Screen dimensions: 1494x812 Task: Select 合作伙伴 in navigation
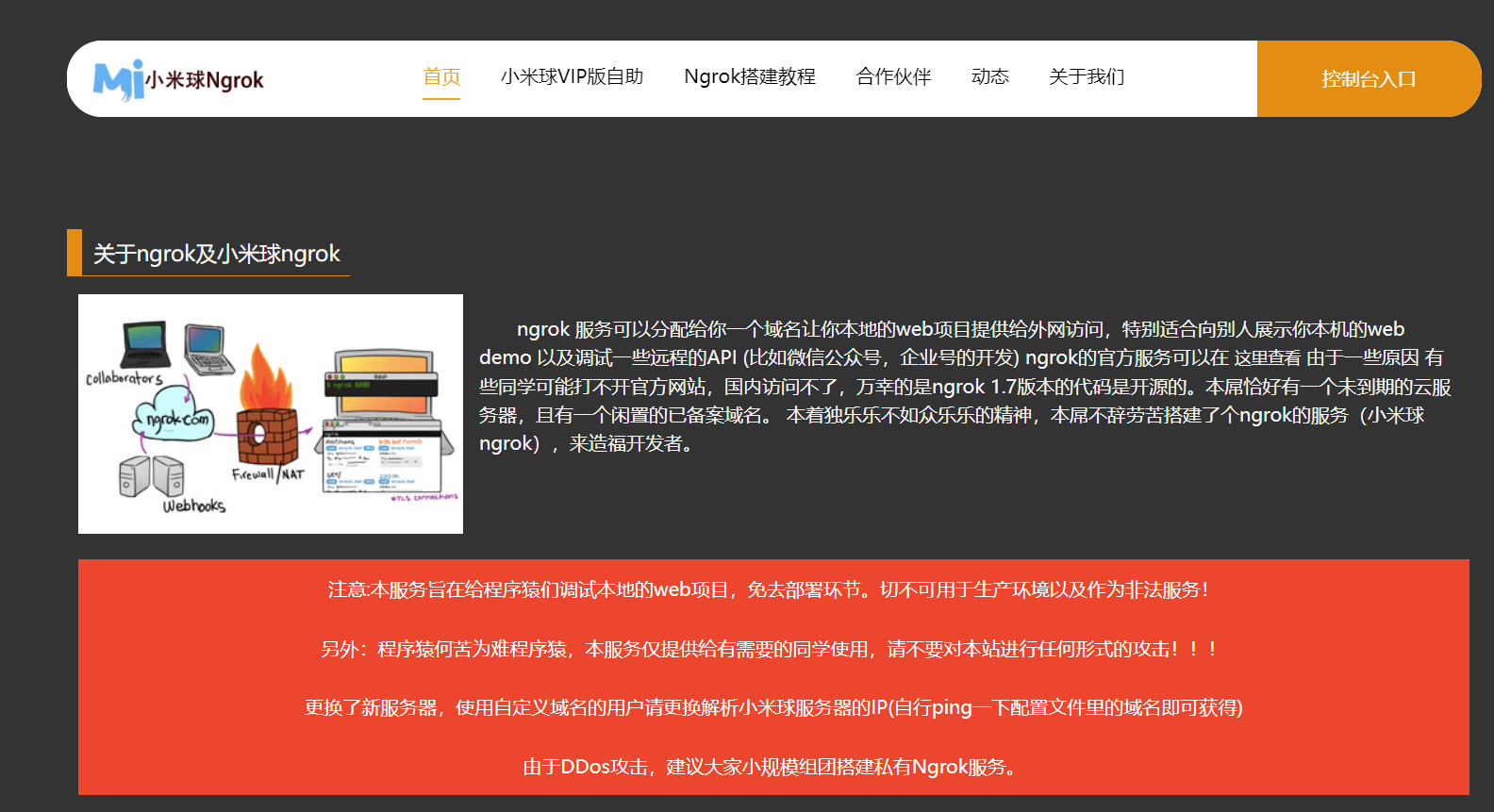893,76
